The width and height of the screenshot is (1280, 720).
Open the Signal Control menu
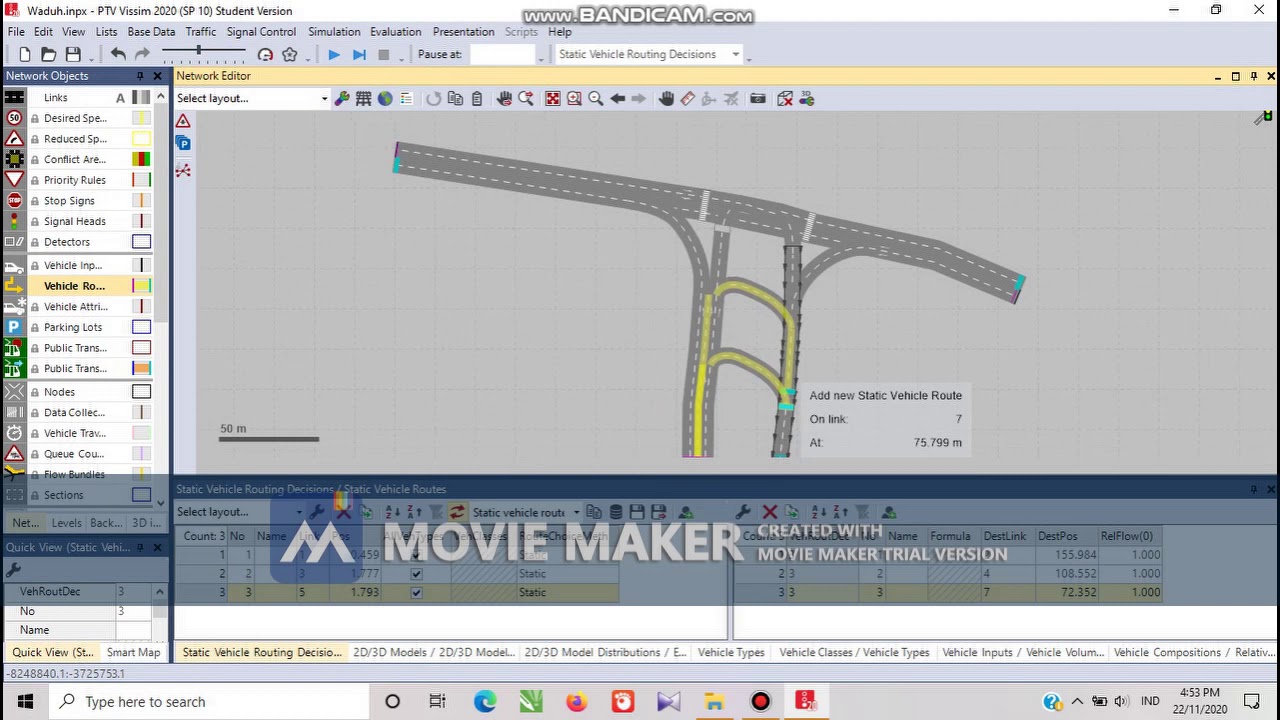pyautogui.click(x=261, y=32)
